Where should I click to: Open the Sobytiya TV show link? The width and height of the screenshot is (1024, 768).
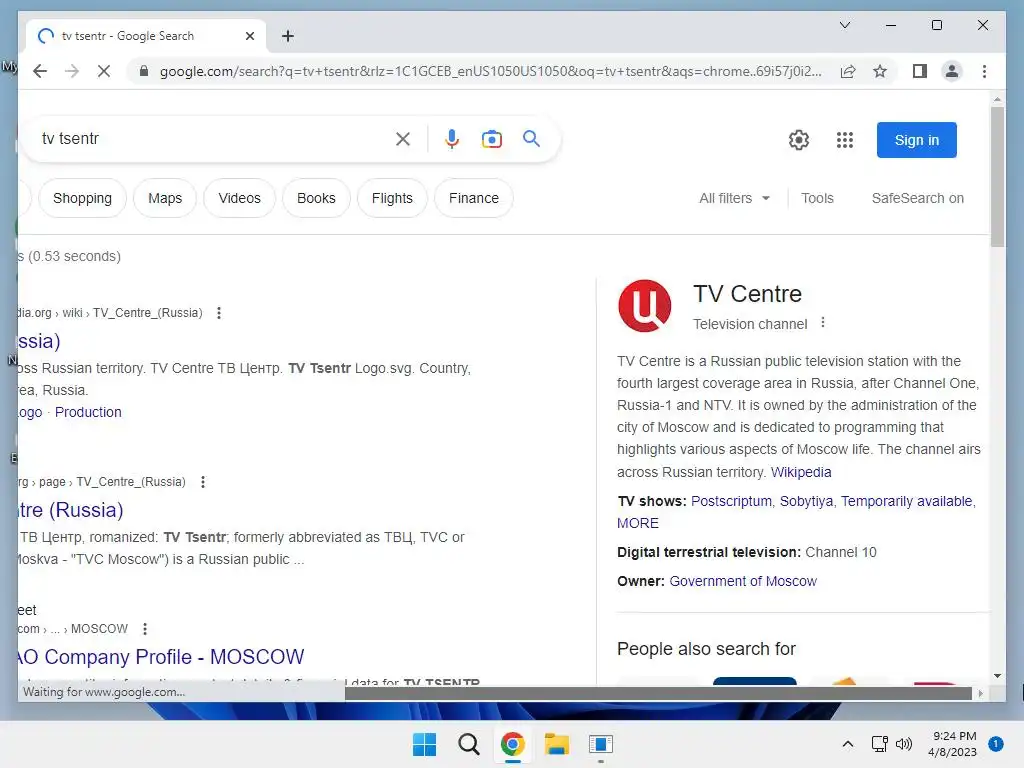click(807, 501)
